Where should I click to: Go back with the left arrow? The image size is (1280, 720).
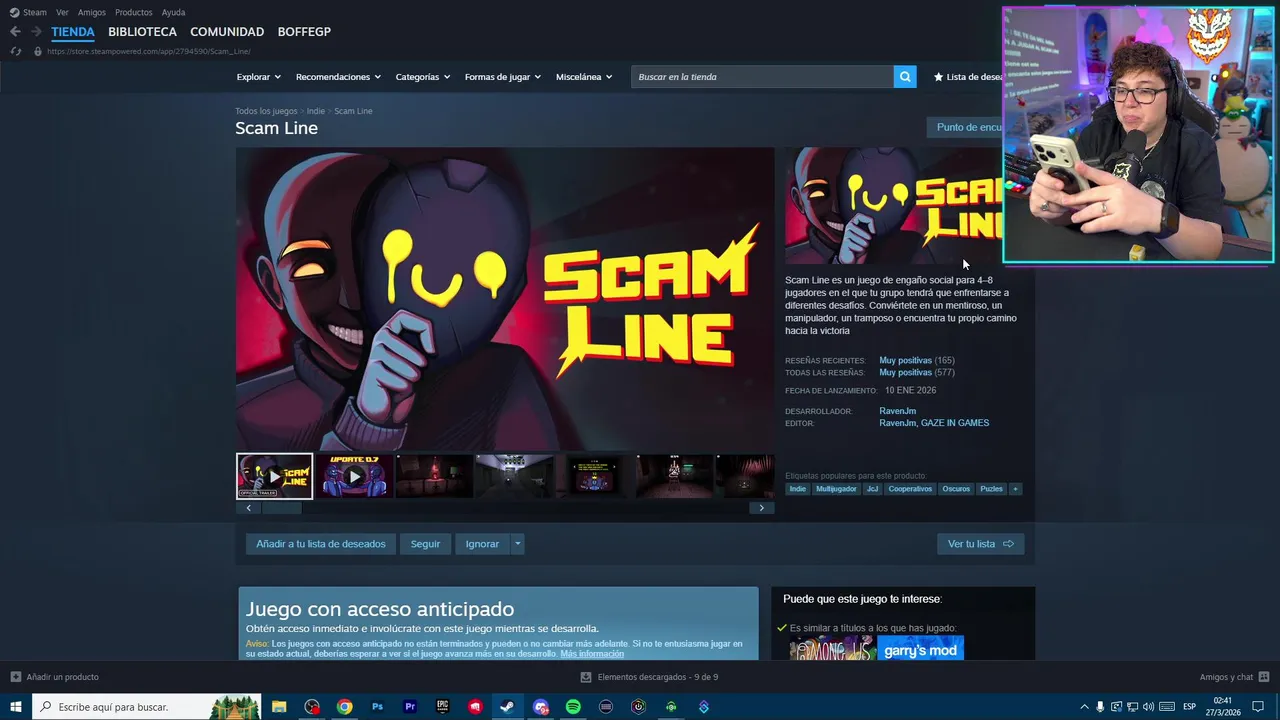point(15,32)
